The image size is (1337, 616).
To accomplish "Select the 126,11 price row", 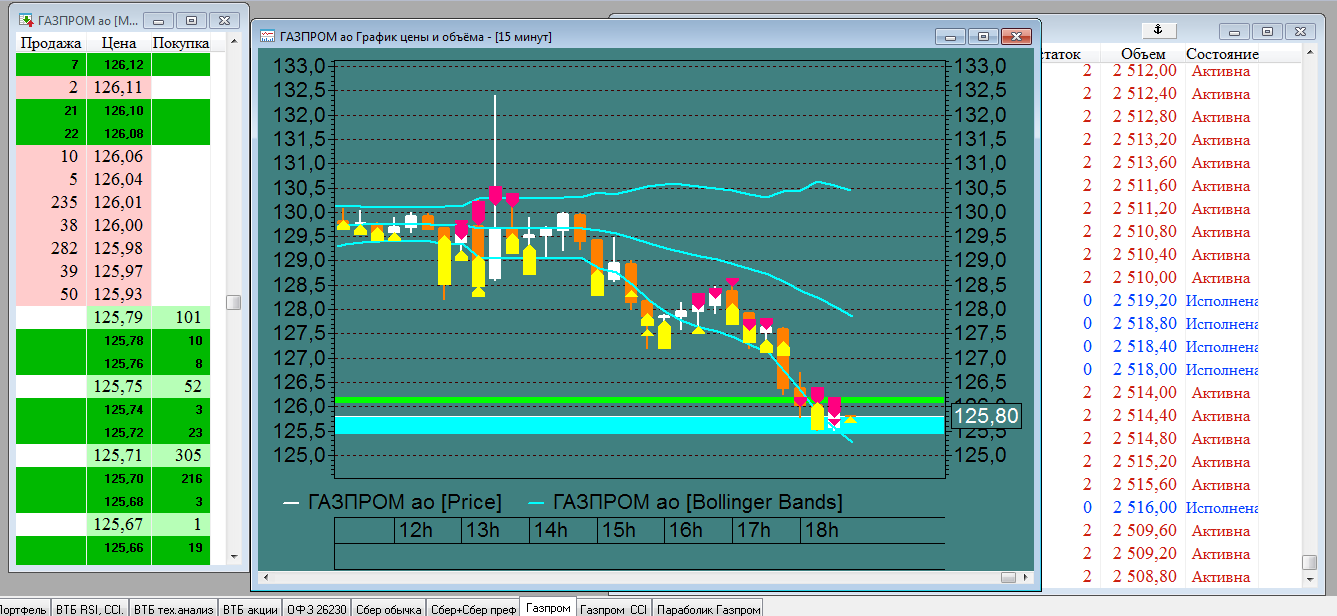I will [x=113, y=87].
